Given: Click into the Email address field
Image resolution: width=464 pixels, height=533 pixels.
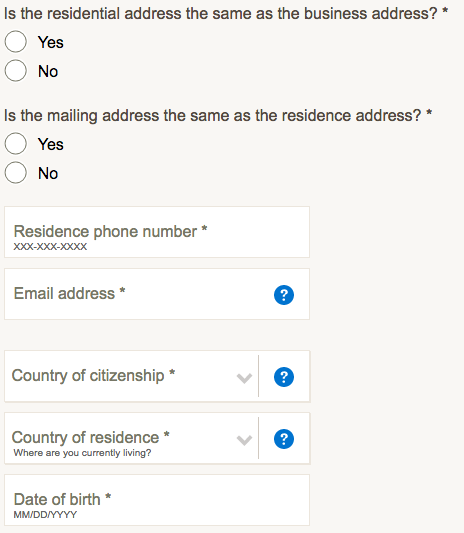Looking at the screenshot, I should click(157, 294).
